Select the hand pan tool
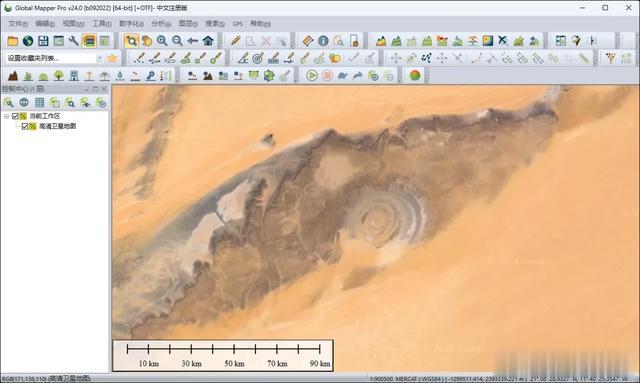The width and height of the screenshot is (640, 383). pos(147,41)
